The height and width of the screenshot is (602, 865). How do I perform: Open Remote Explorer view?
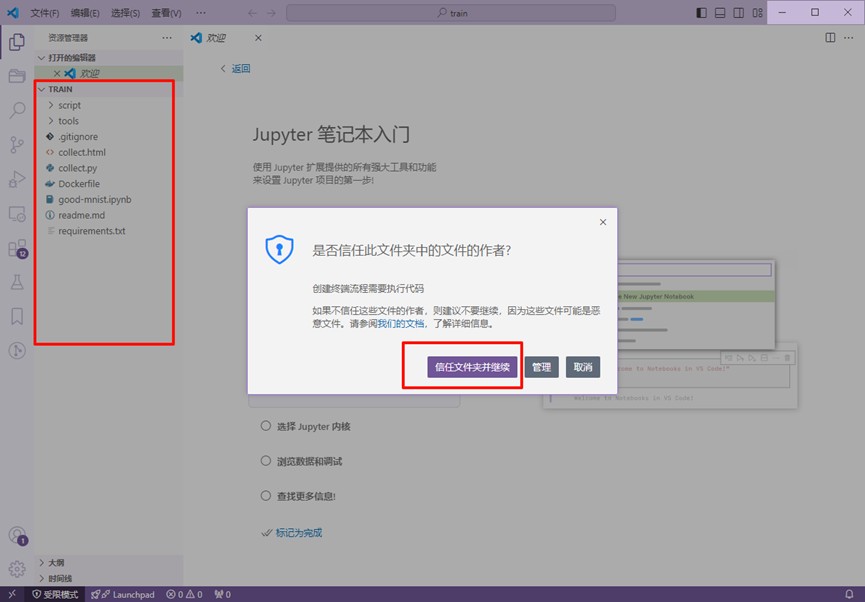17,214
